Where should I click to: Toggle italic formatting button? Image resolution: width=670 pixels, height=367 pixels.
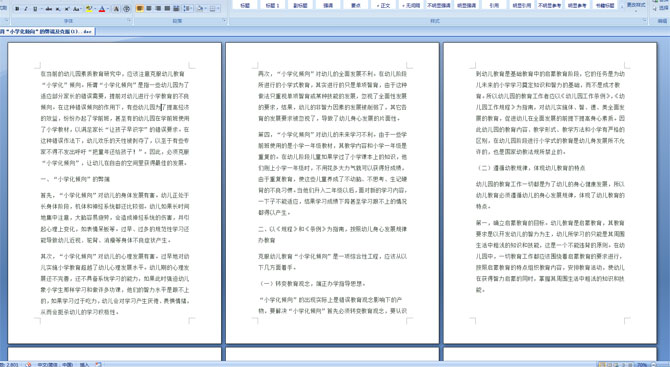click(x=26, y=9)
